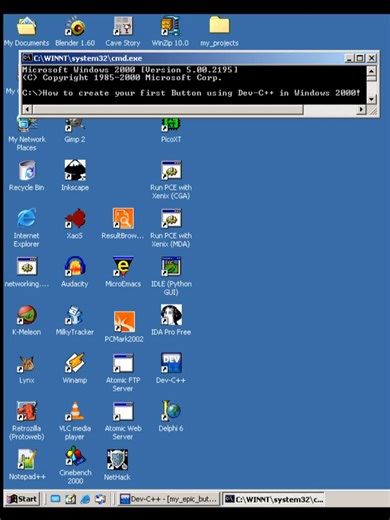Launch Blender 1.60 from the desktop
The image size is (390, 520).
(x=75, y=32)
